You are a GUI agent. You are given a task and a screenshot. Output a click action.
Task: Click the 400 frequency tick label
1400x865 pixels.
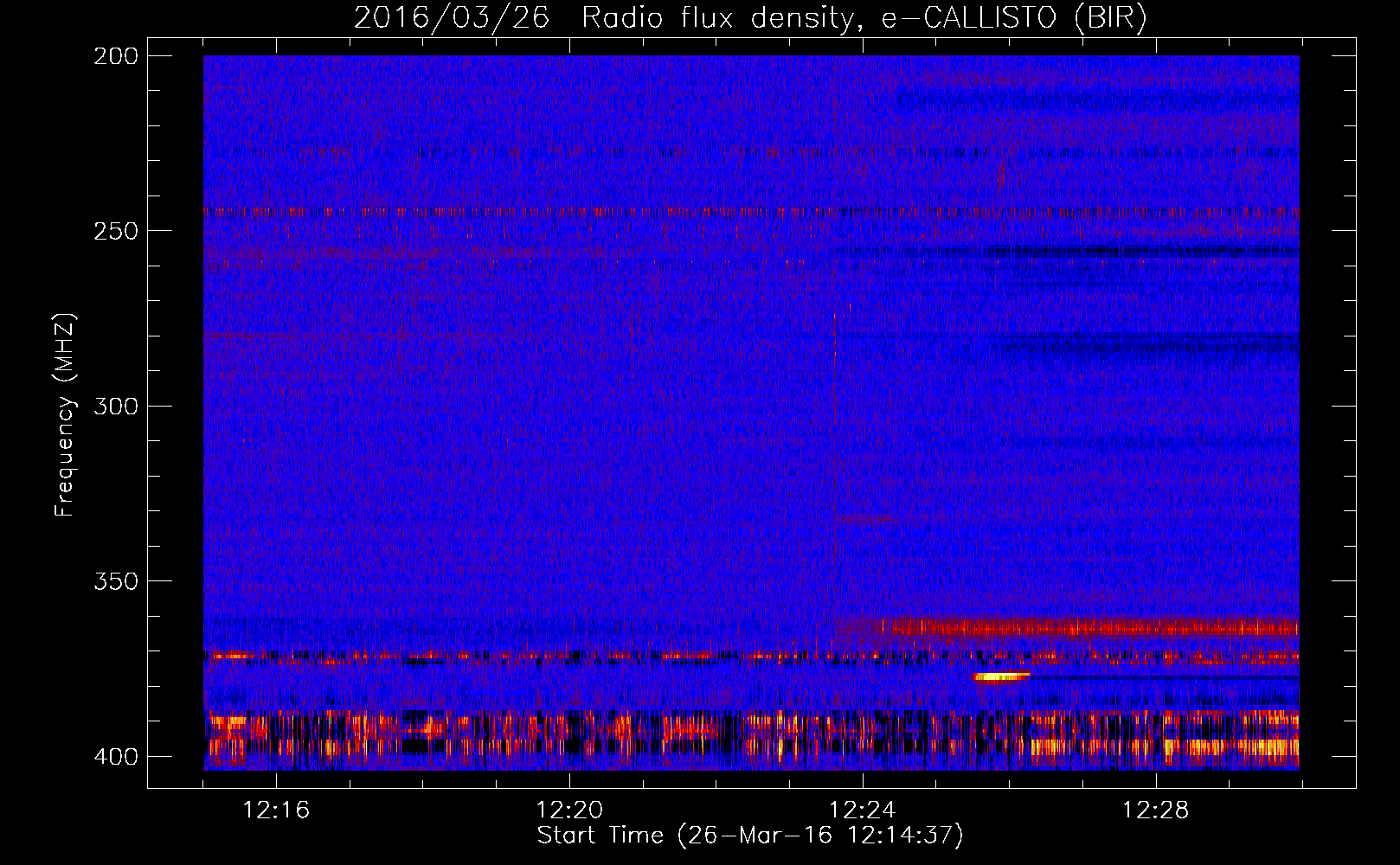115,756
